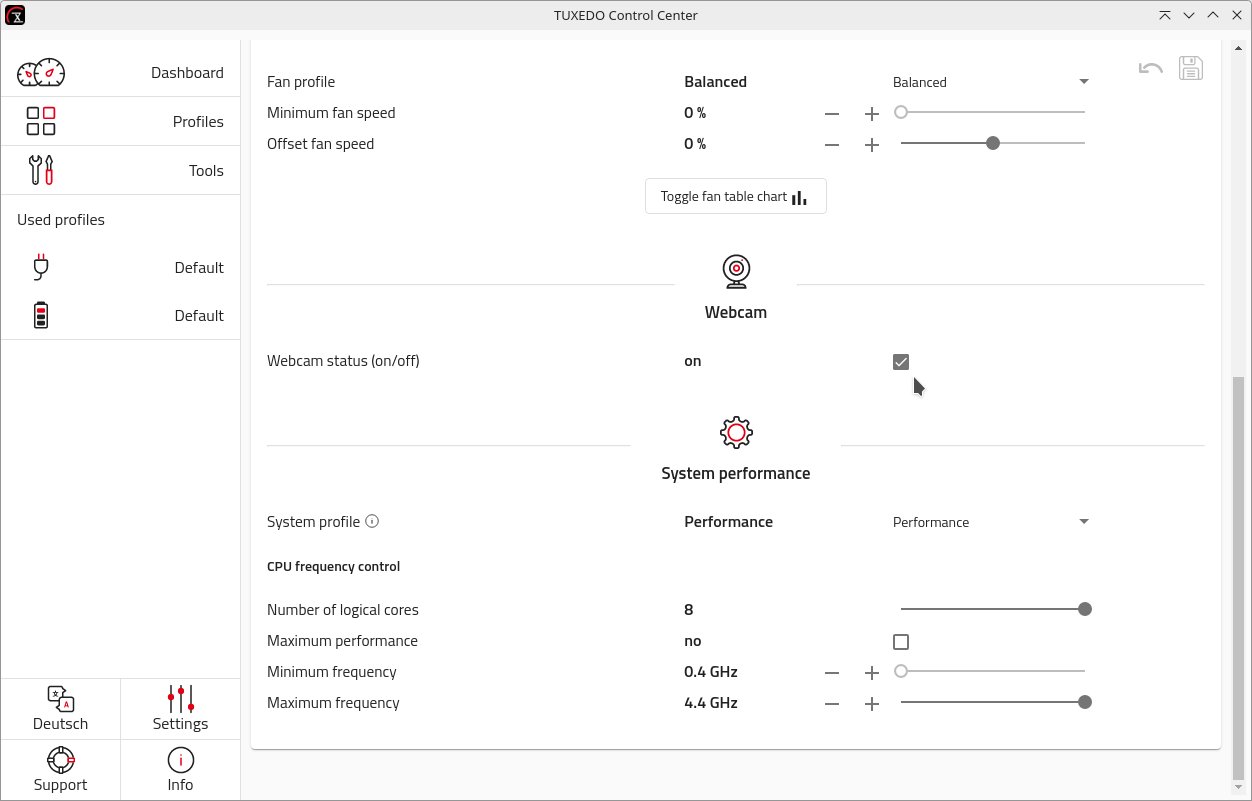The height and width of the screenshot is (801, 1252).
Task: Open the System profile Performance dropdown
Action: [991, 522]
